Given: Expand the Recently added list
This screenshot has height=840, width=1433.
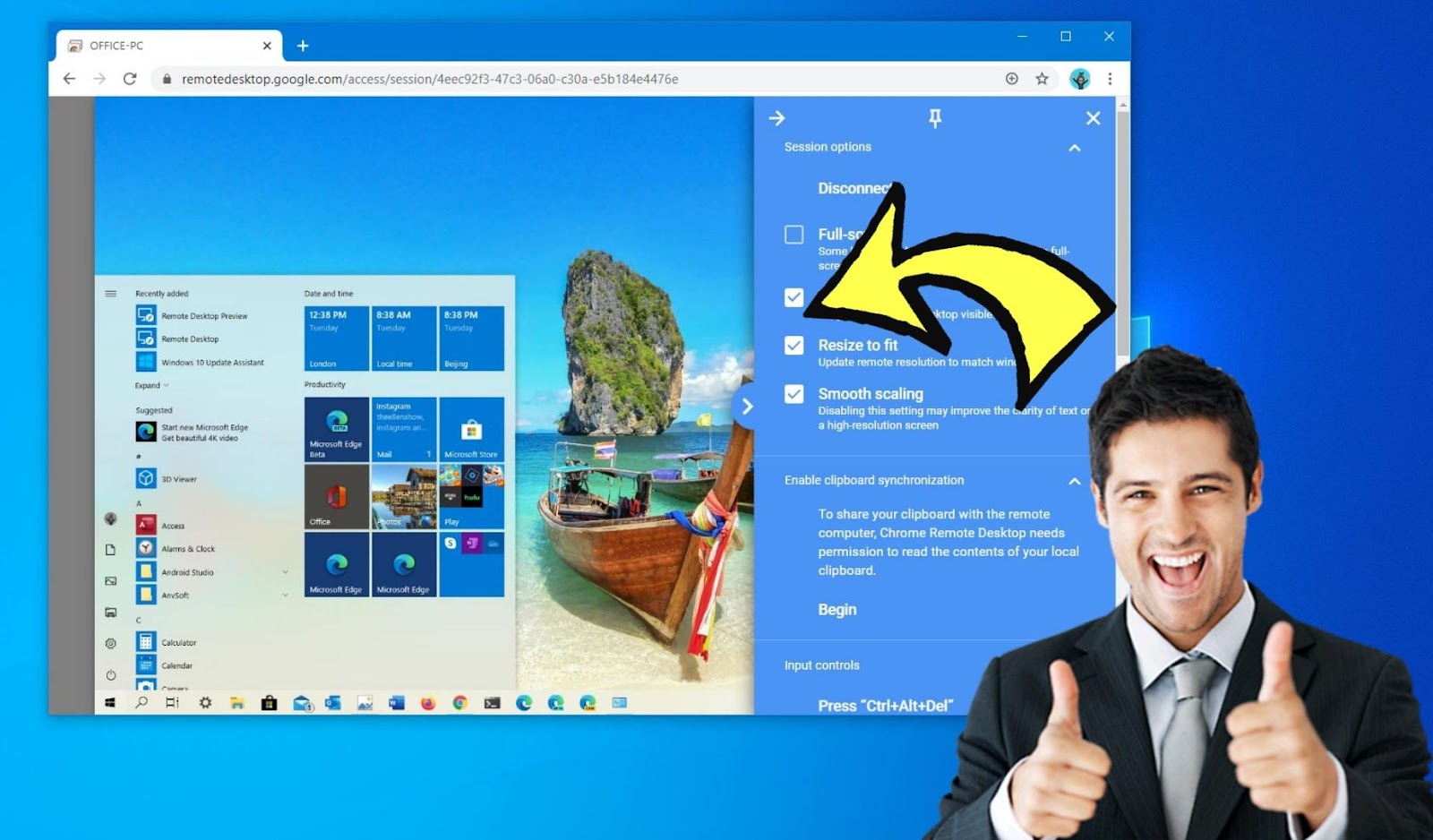Looking at the screenshot, I should point(151,386).
